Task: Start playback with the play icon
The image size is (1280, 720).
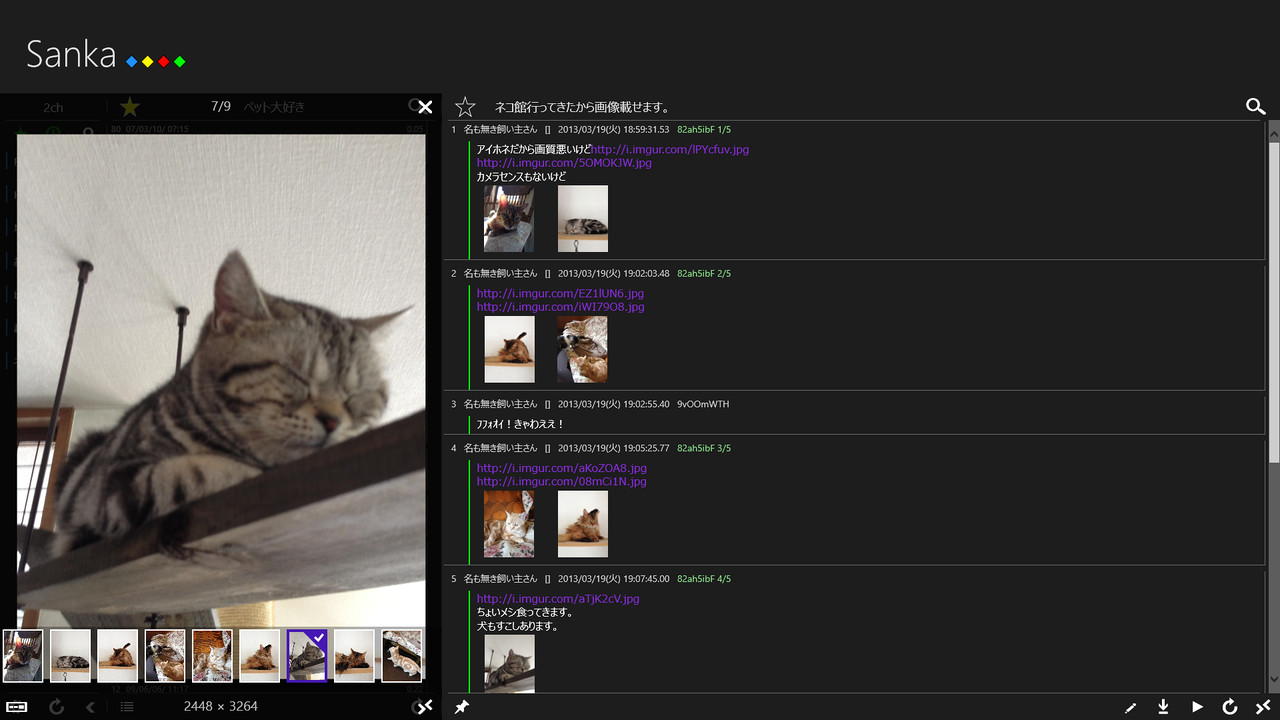Action: click(1197, 707)
